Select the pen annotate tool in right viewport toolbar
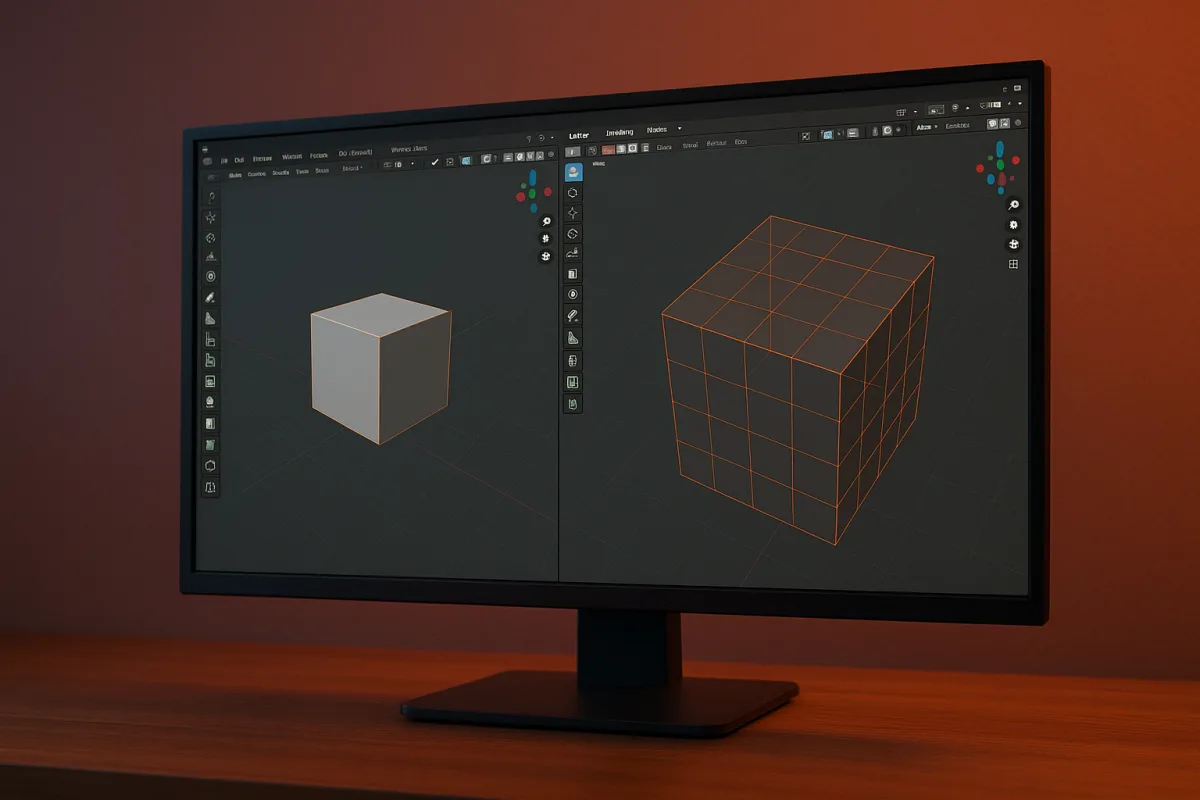This screenshot has height=800, width=1200. 573,315
